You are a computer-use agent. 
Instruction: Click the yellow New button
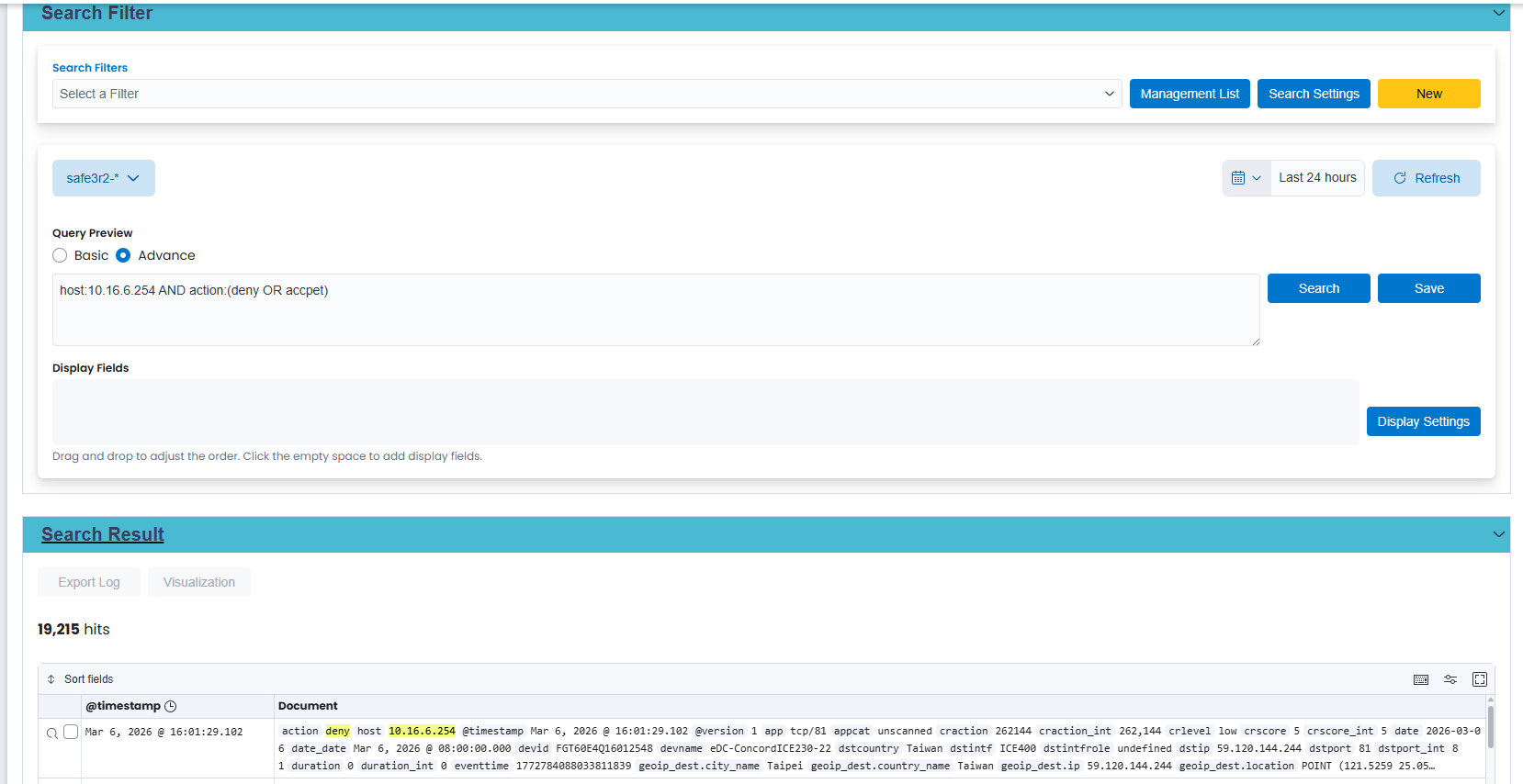(1429, 94)
